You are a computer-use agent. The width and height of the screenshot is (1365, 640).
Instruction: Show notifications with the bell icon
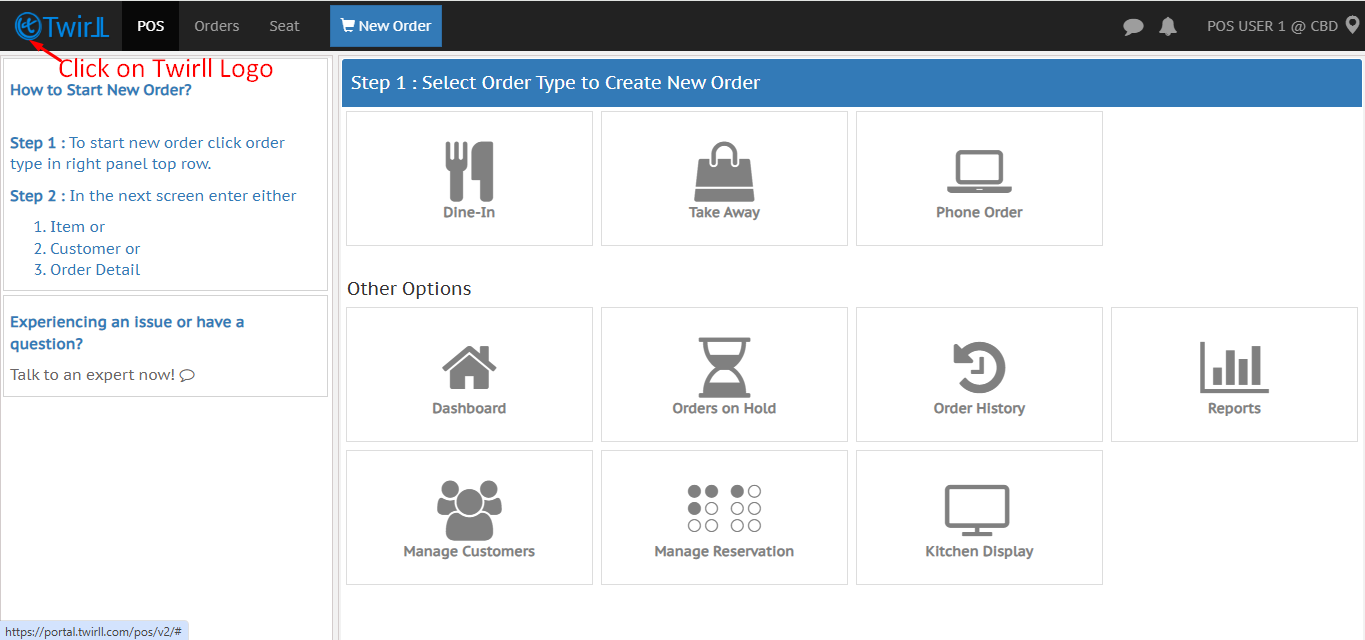[x=1167, y=27]
